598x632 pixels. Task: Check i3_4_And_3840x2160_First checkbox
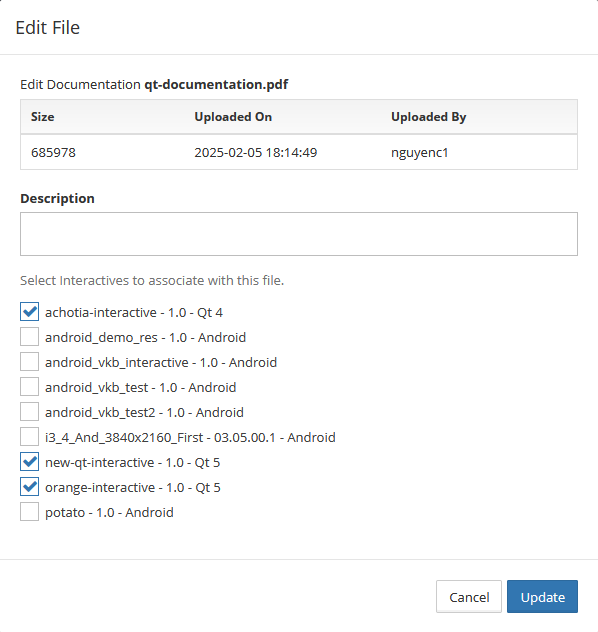coord(29,437)
